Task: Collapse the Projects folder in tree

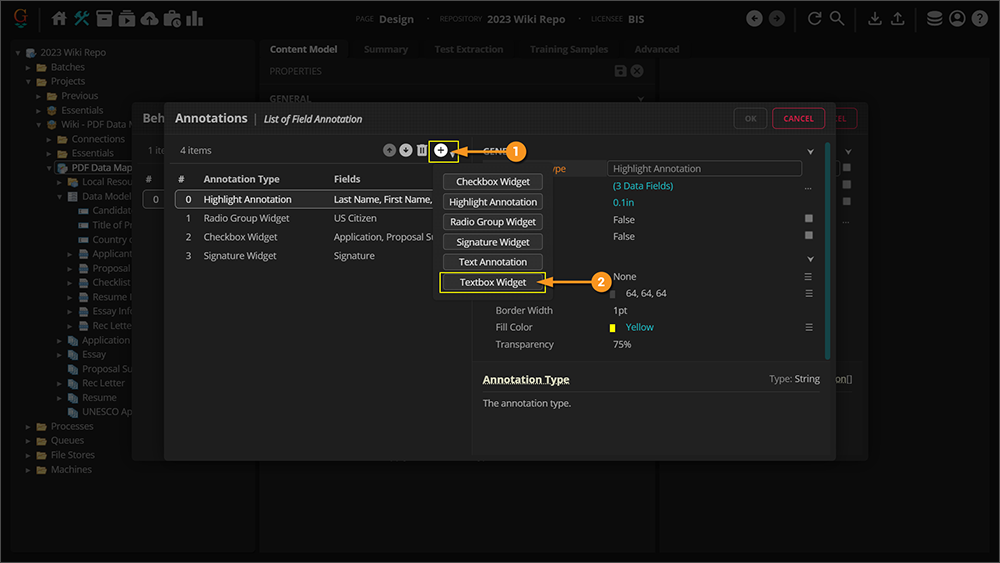Action: [29, 81]
